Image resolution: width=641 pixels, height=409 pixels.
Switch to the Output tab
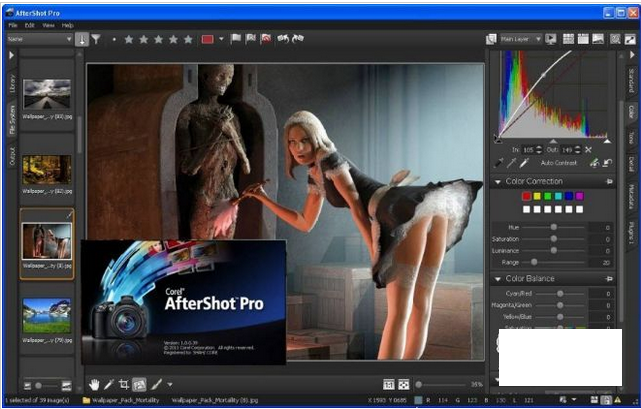coord(11,156)
